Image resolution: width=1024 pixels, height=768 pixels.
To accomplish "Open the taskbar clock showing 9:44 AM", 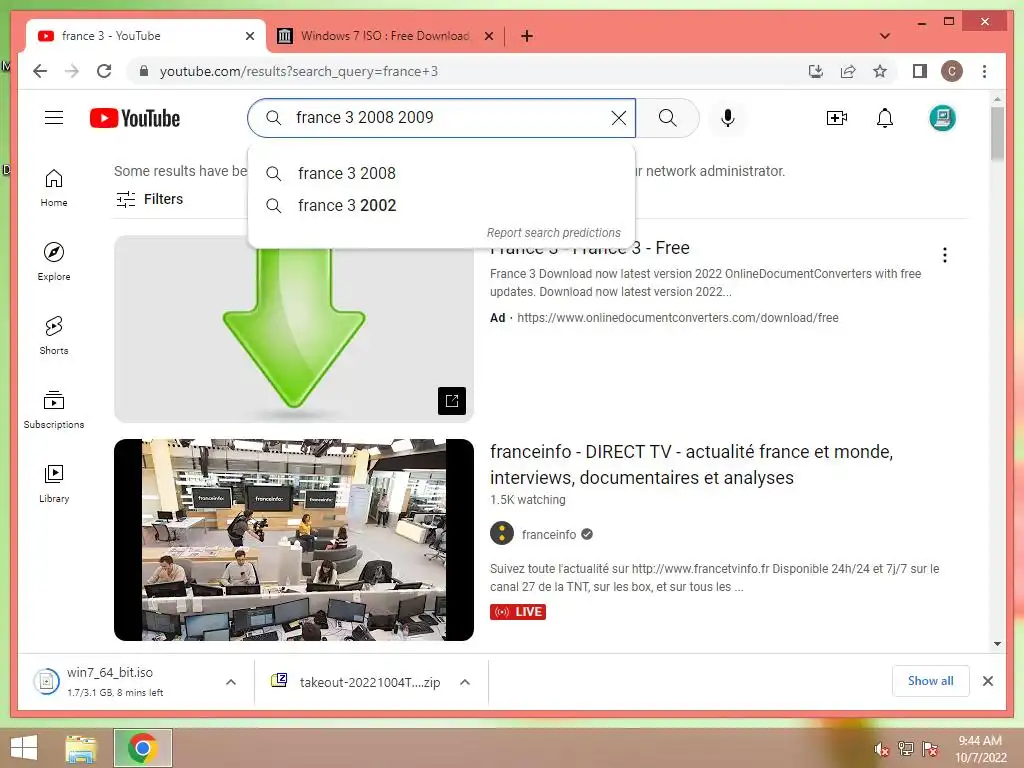I will pyautogui.click(x=980, y=749).
